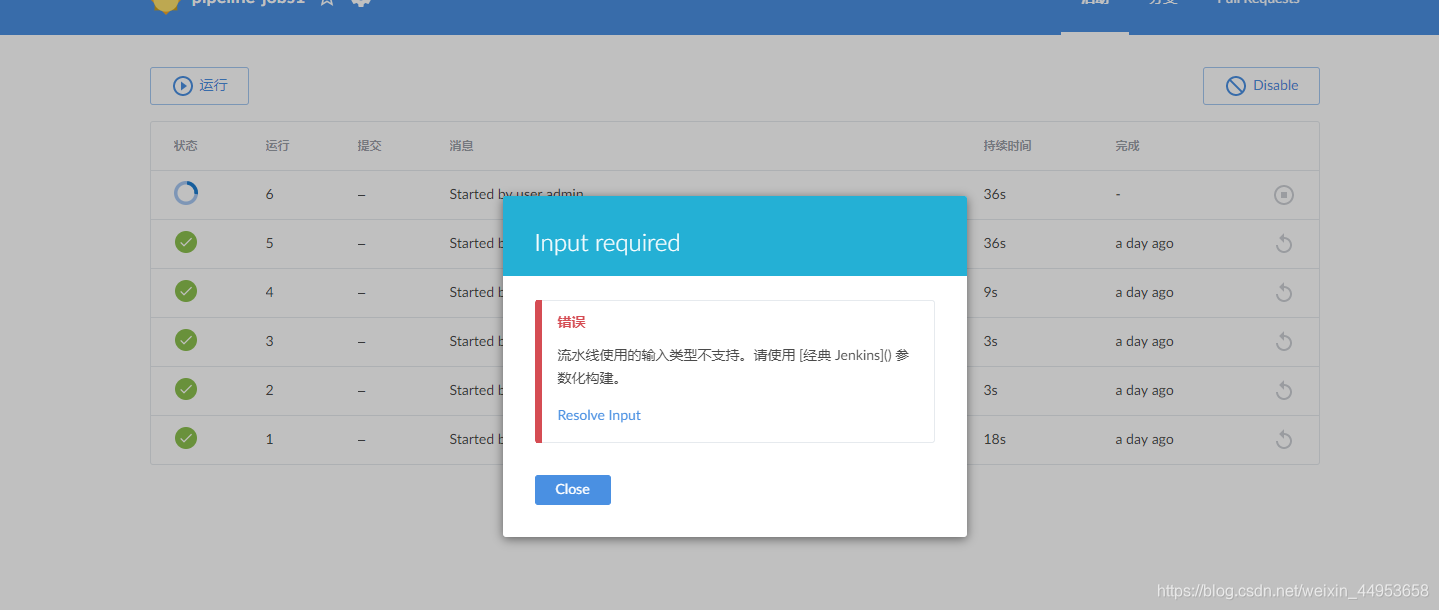Viewport: 1439px width, 610px height.
Task: Click the rerun icon for run 1
Action: [1284, 440]
